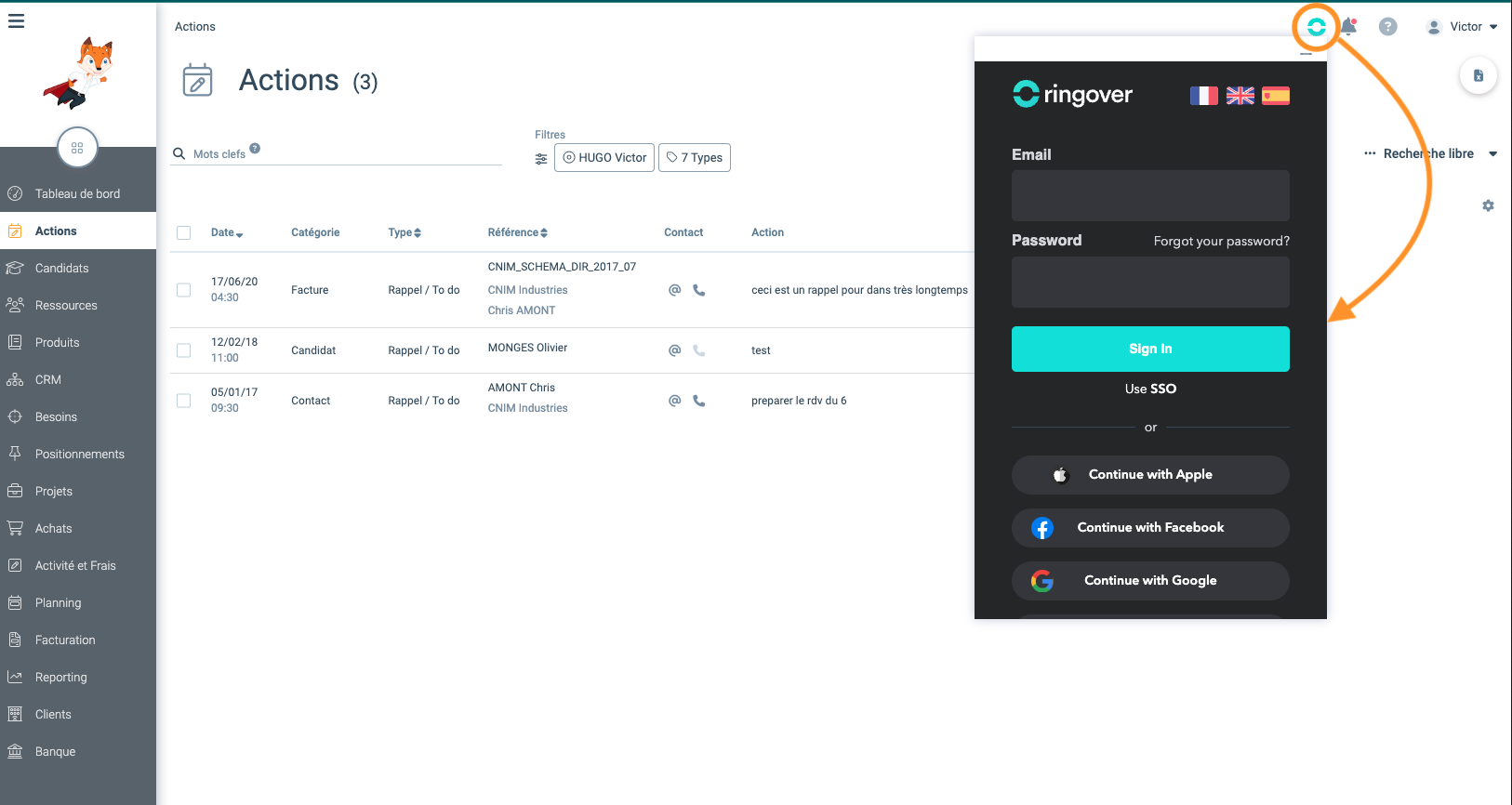Sort the table by Date column
This screenshot has width=1512, height=805.
pyautogui.click(x=226, y=232)
